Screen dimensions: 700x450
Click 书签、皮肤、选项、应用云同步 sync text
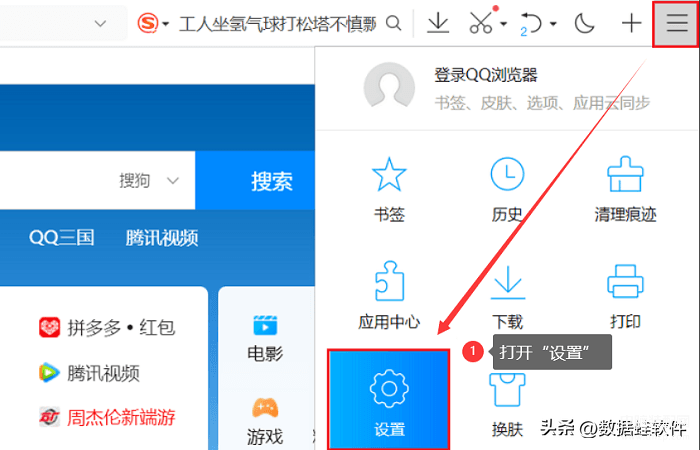(542, 103)
